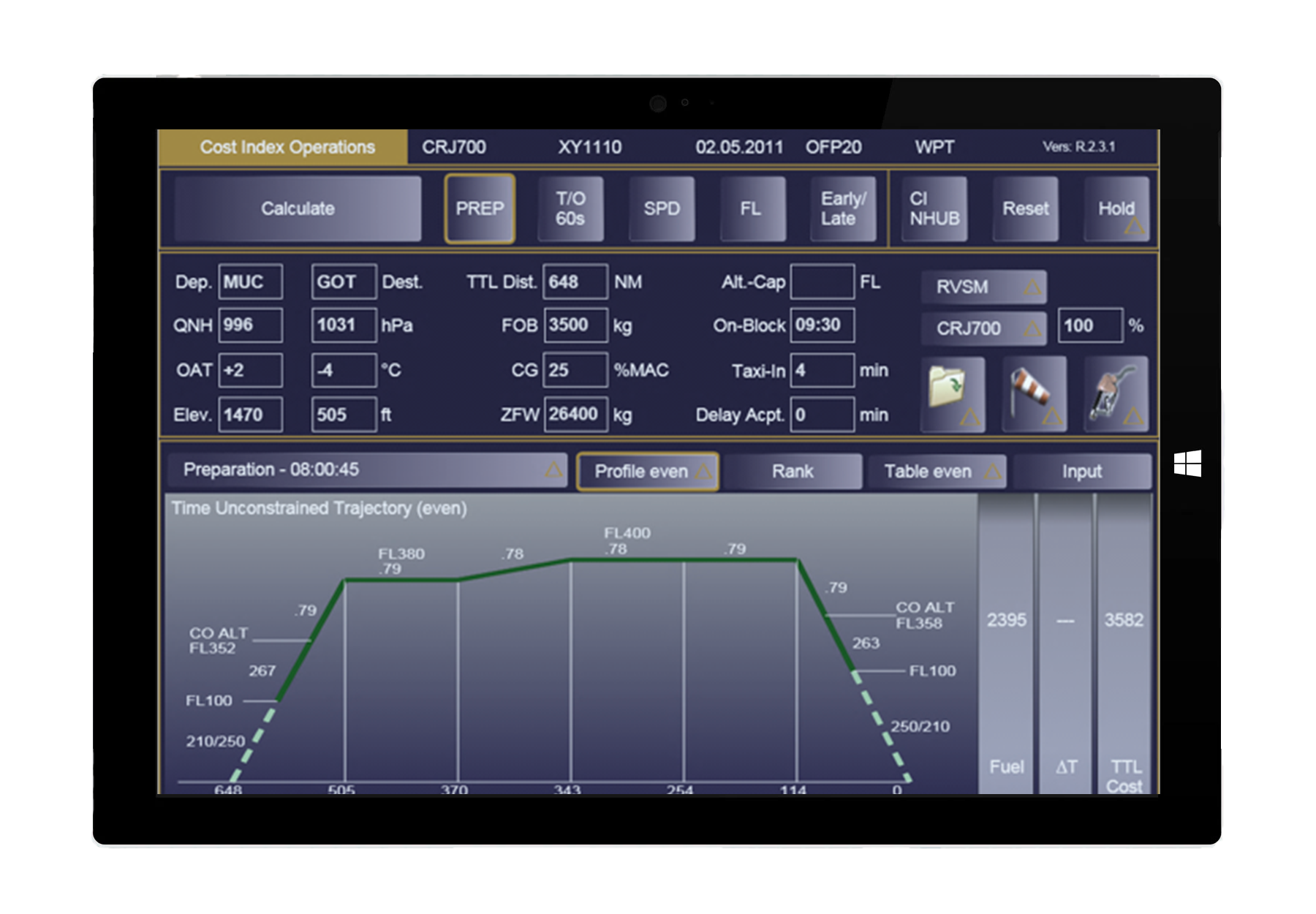Click the windsock wind data icon
The height and width of the screenshot is (914, 1316).
tap(1034, 393)
